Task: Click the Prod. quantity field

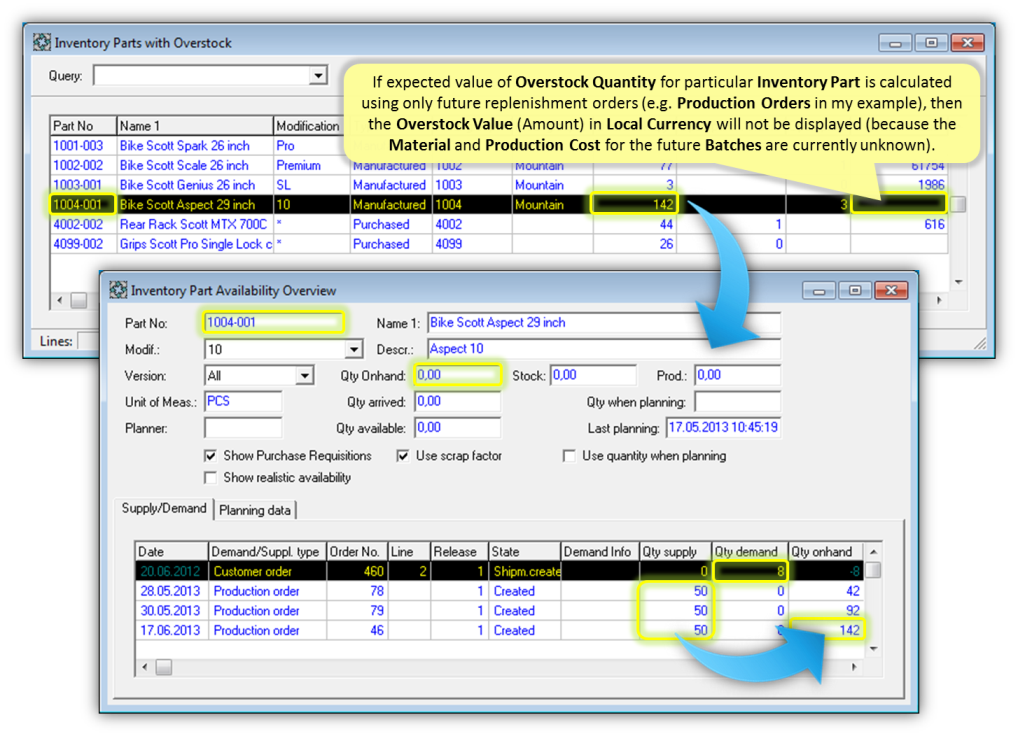Action: pos(738,375)
